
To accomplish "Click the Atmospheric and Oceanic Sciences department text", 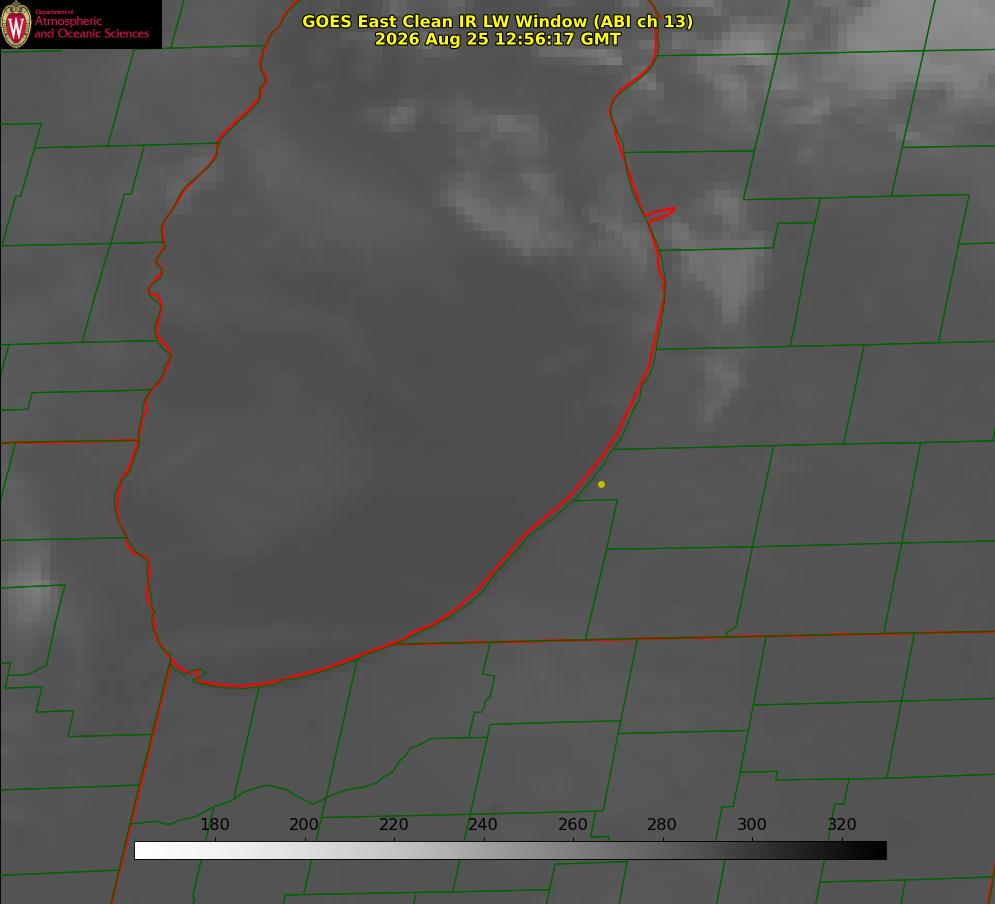I will (x=91, y=25).
